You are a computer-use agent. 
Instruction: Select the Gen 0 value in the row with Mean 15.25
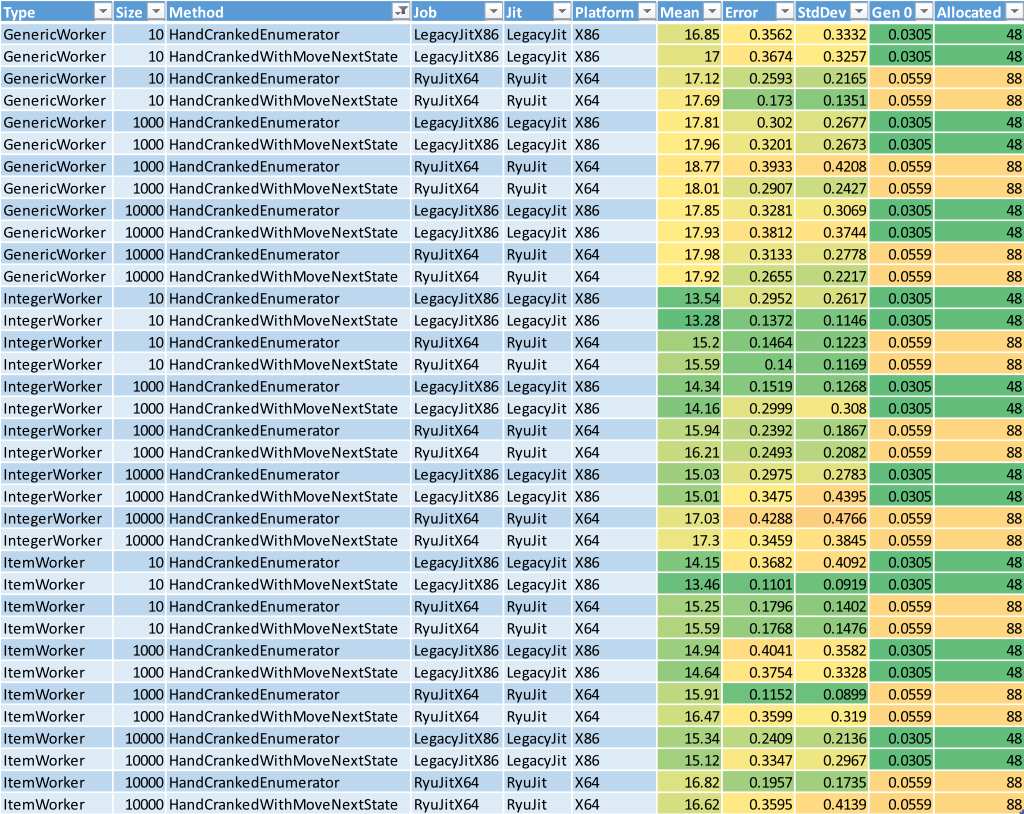(x=901, y=607)
